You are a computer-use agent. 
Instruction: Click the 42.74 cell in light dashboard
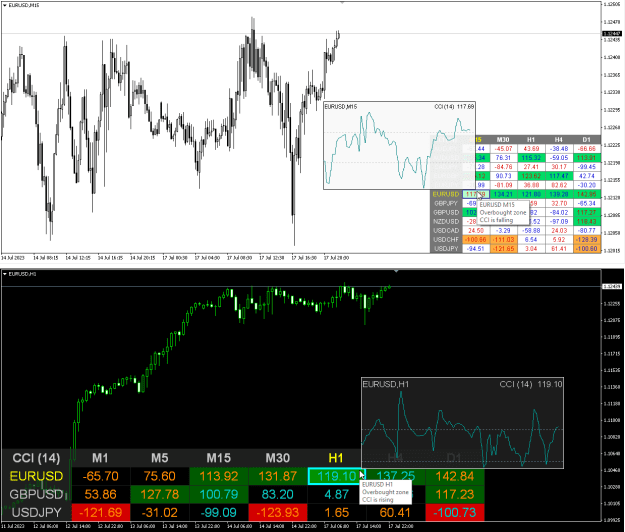[587, 176]
